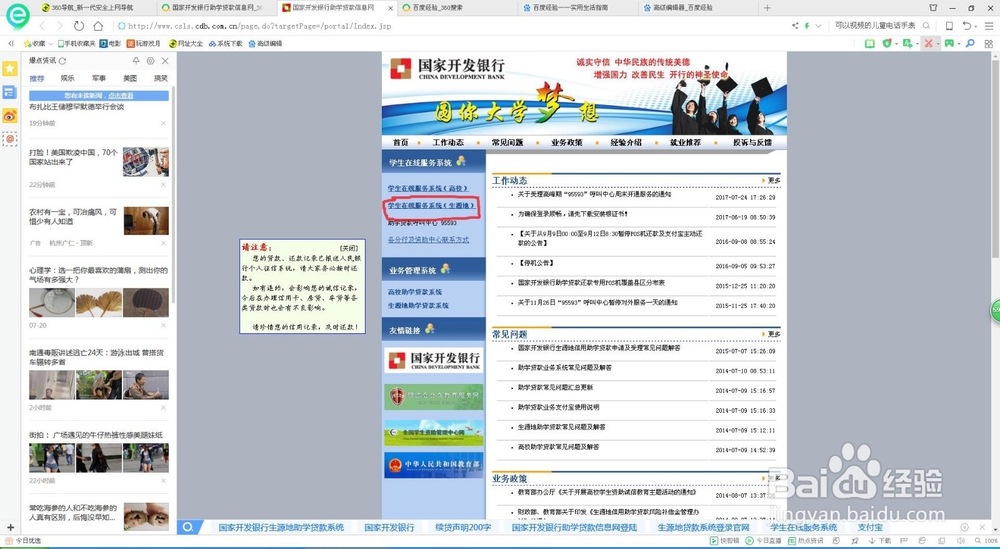
Task: Click the 100% zoom control in status bar
Action: point(986,541)
